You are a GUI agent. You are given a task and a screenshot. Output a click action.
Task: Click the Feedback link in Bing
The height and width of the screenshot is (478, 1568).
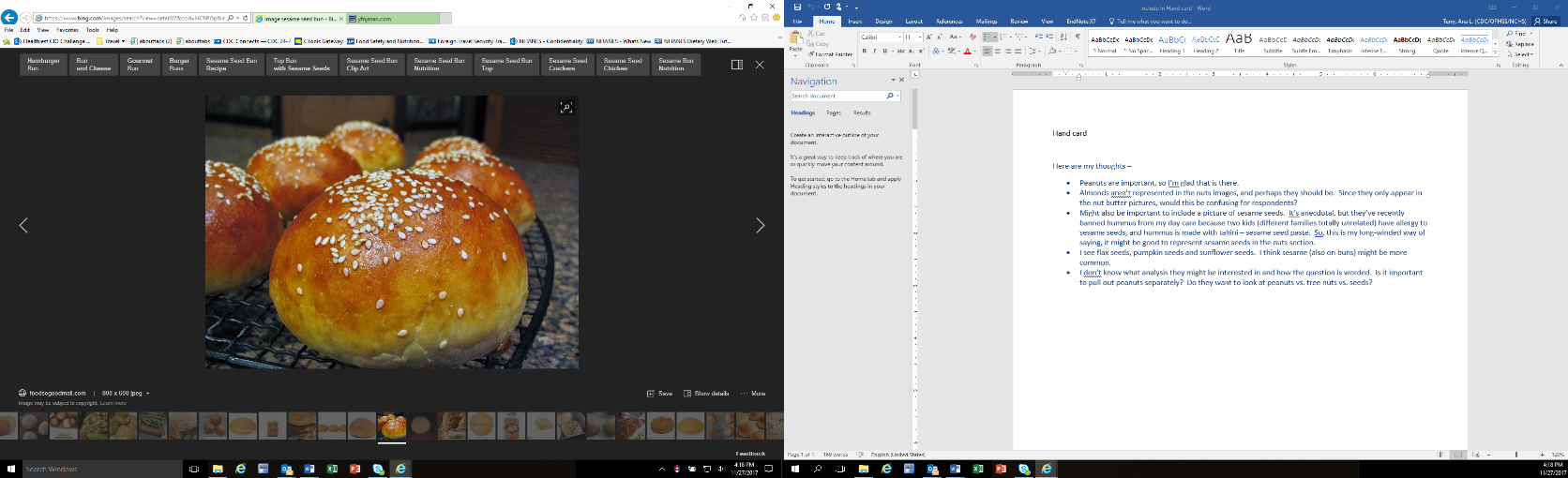tap(750, 454)
